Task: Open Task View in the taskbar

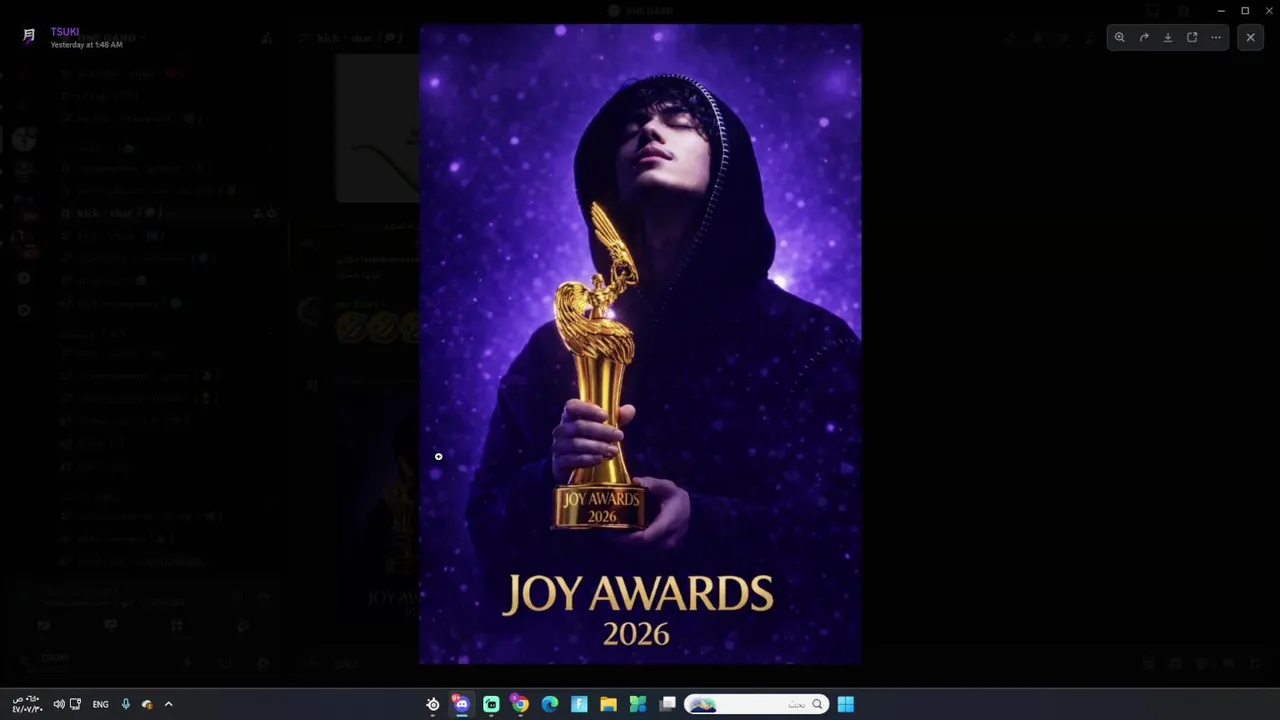Action: pos(668,704)
